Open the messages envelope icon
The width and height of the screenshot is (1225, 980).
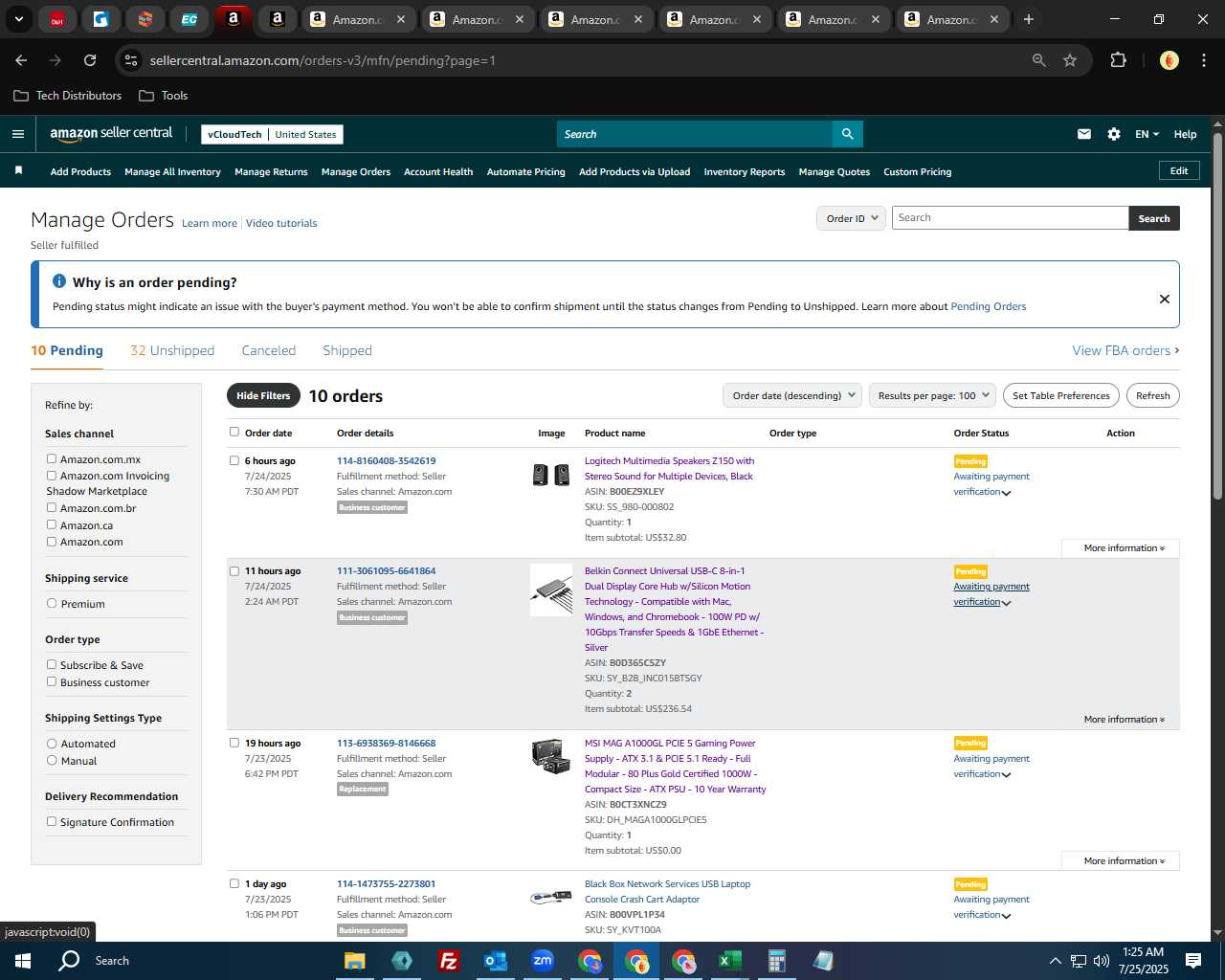coord(1084,134)
